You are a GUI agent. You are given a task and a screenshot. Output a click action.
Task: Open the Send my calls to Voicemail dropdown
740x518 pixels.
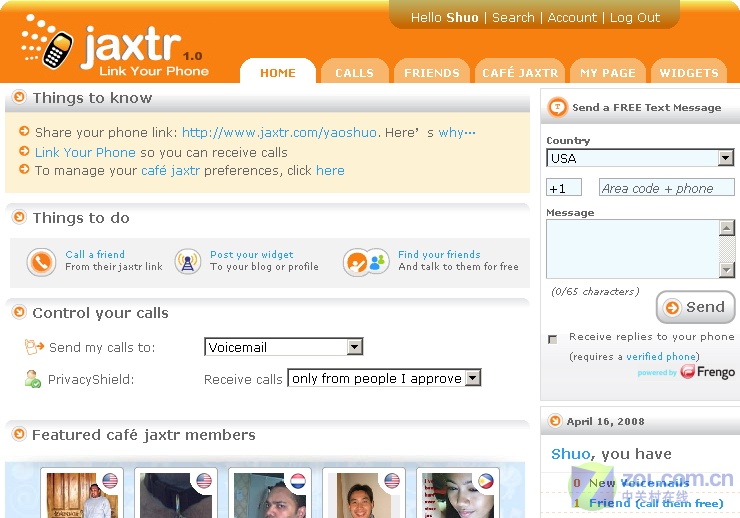point(284,347)
